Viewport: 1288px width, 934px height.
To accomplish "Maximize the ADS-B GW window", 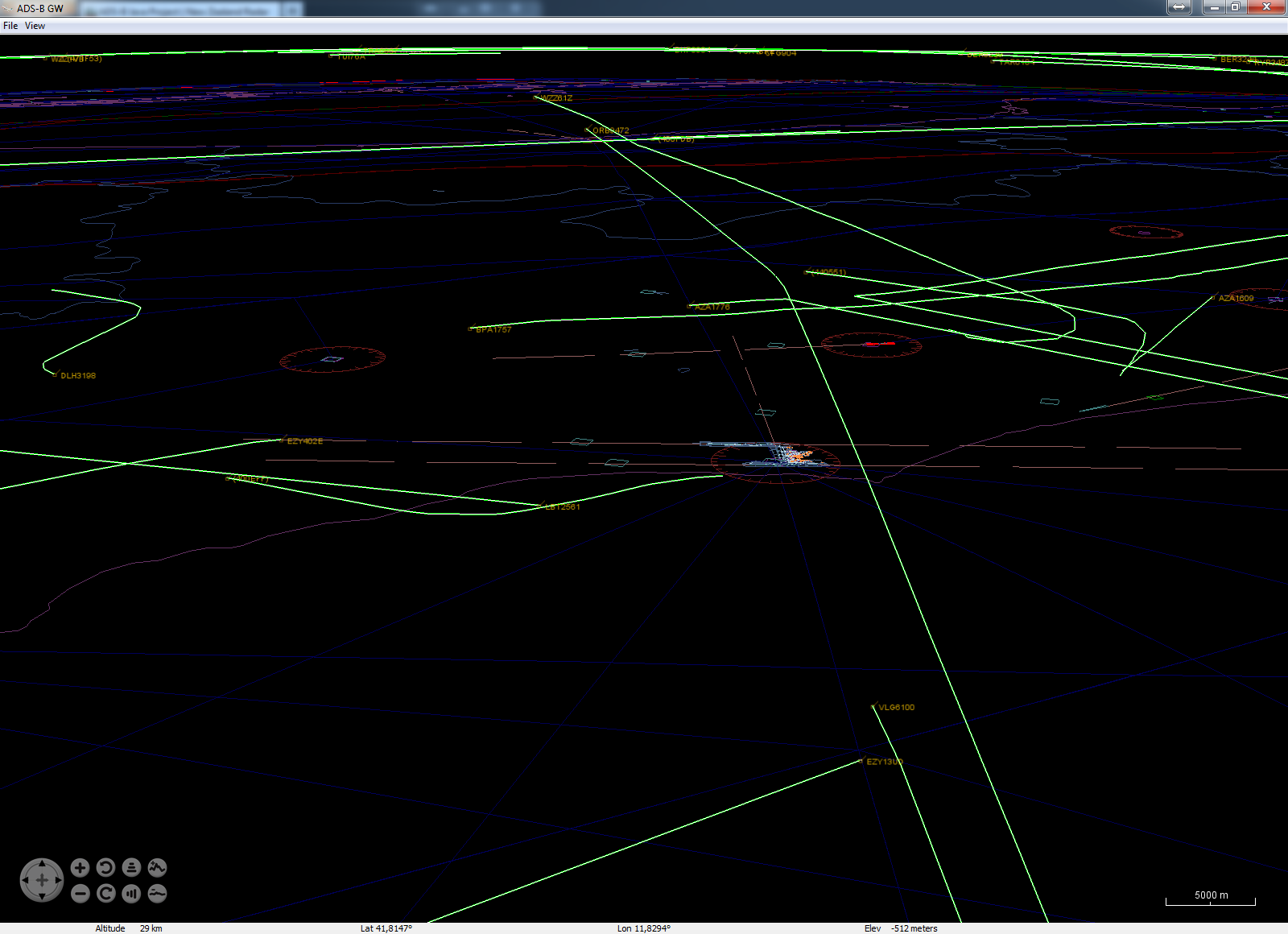I will pyautogui.click(x=1236, y=7).
